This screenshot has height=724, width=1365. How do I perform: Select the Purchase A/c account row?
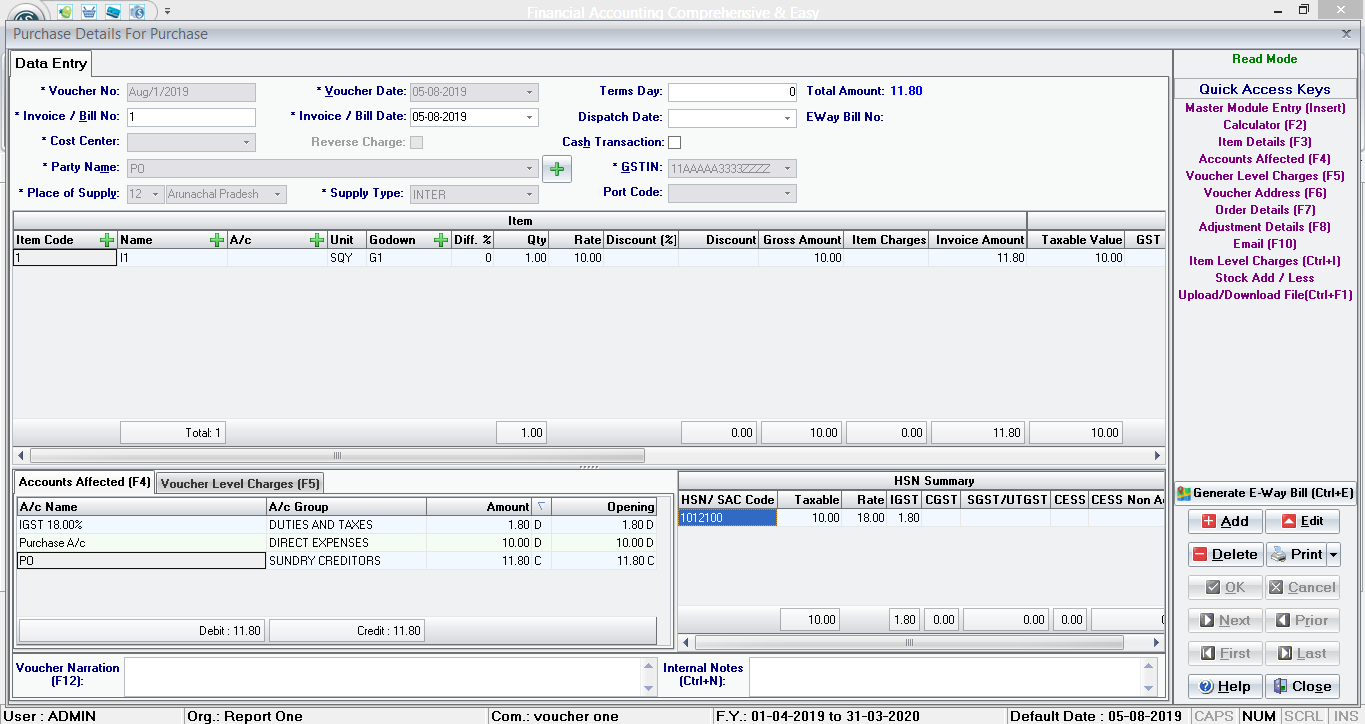click(x=337, y=543)
